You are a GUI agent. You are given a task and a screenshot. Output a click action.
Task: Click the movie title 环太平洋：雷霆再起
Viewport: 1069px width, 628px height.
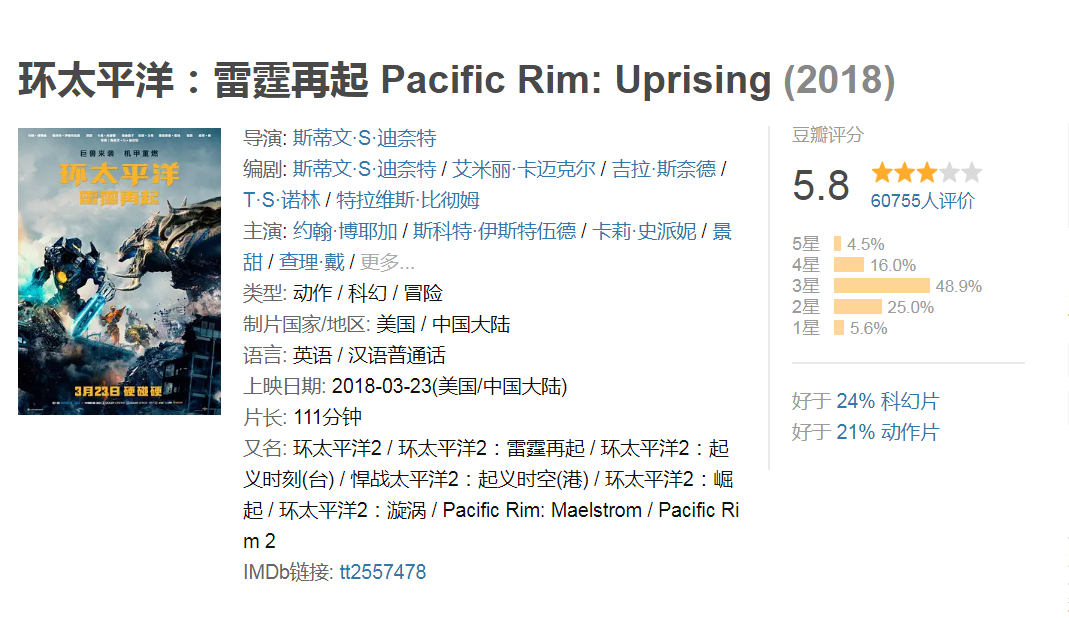(194, 80)
